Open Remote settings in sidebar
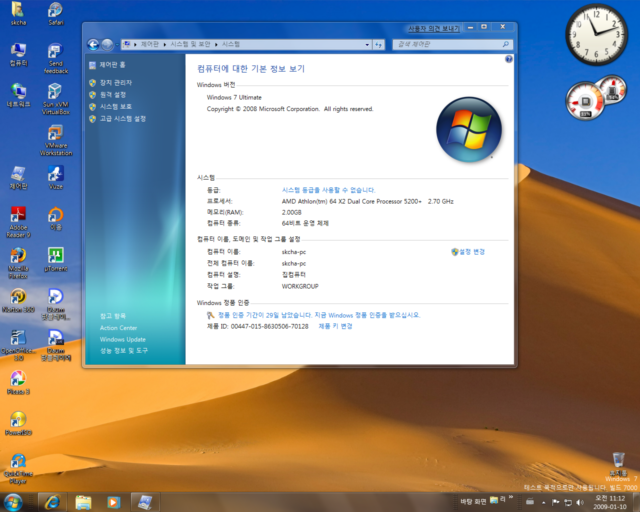This screenshot has width=640, height=512. pyautogui.click(x=113, y=95)
